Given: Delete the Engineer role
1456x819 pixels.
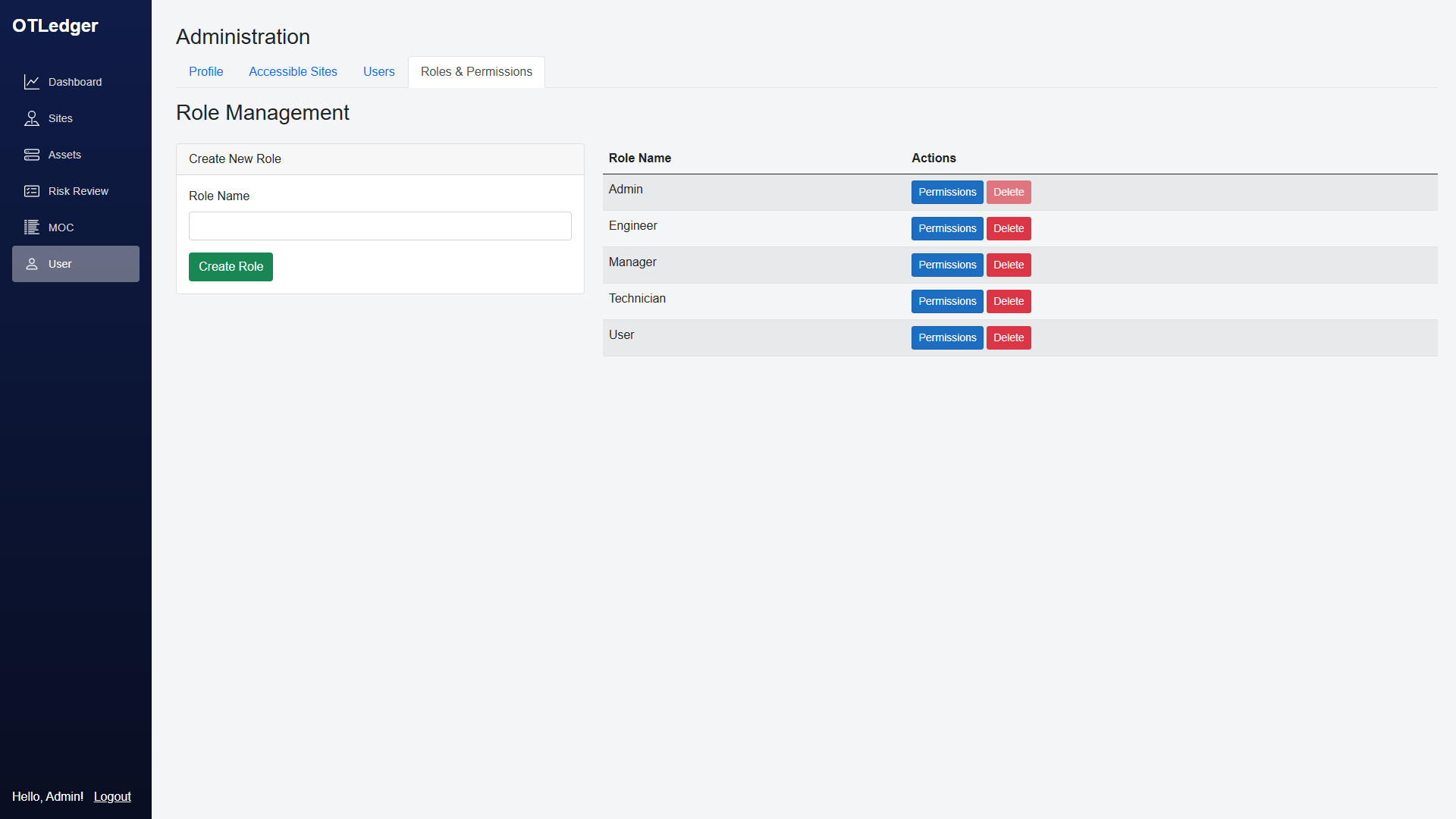Looking at the screenshot, I should pos(1008,228).
